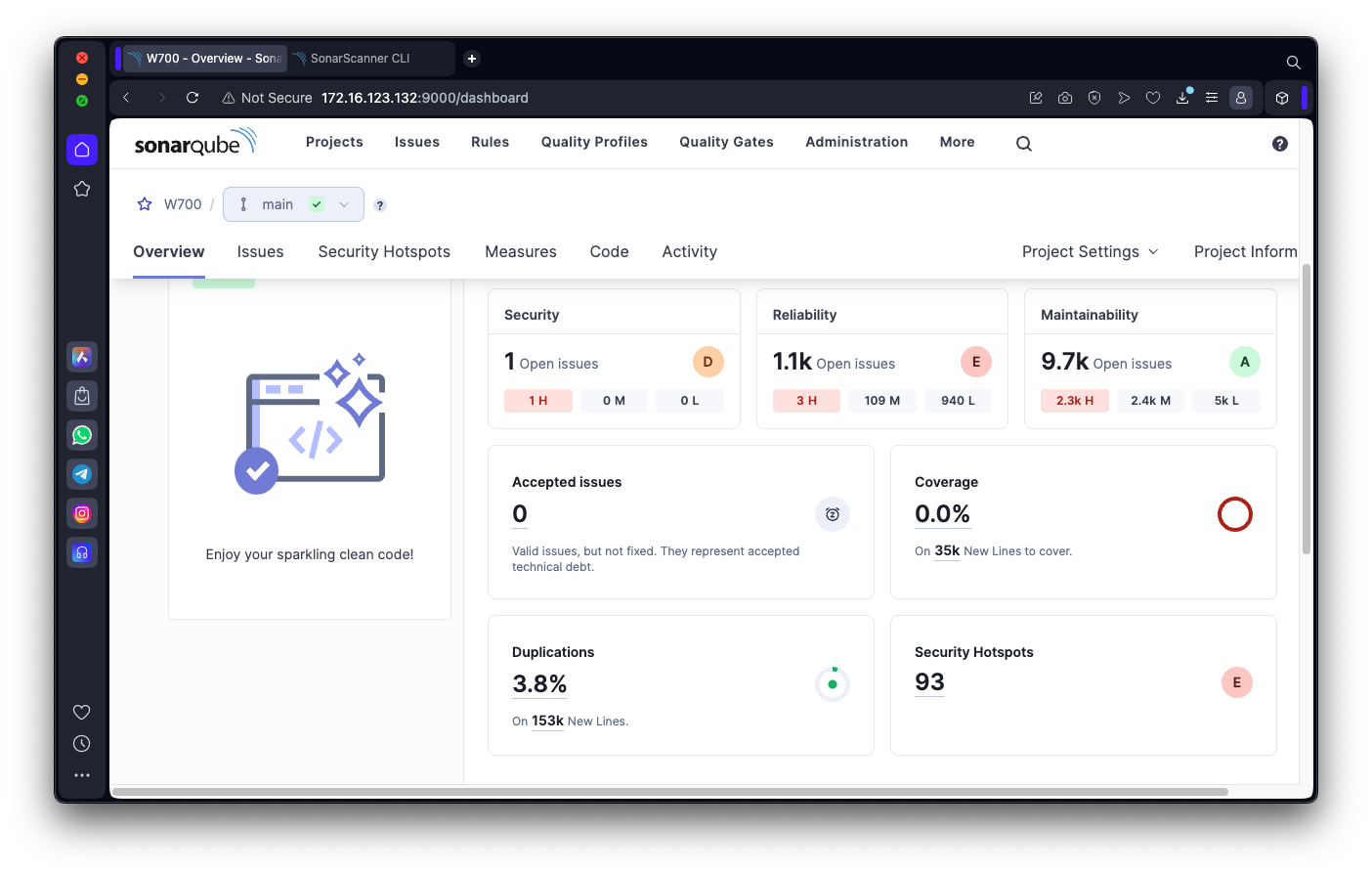Image resolution: width=1372 pixels, height=875 pixels.
Task: Switch to the SonarScanner CLI browser tab
Action: coord(371,59)
